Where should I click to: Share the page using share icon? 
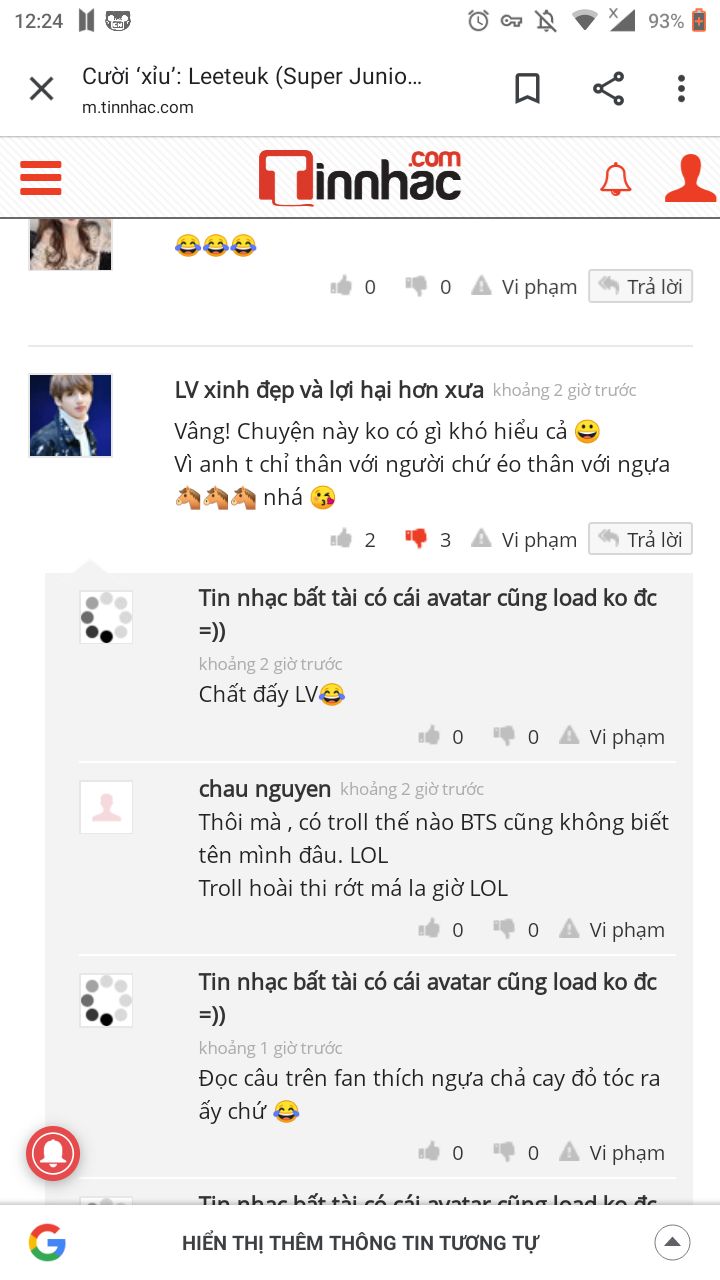[x=608, y=89]
